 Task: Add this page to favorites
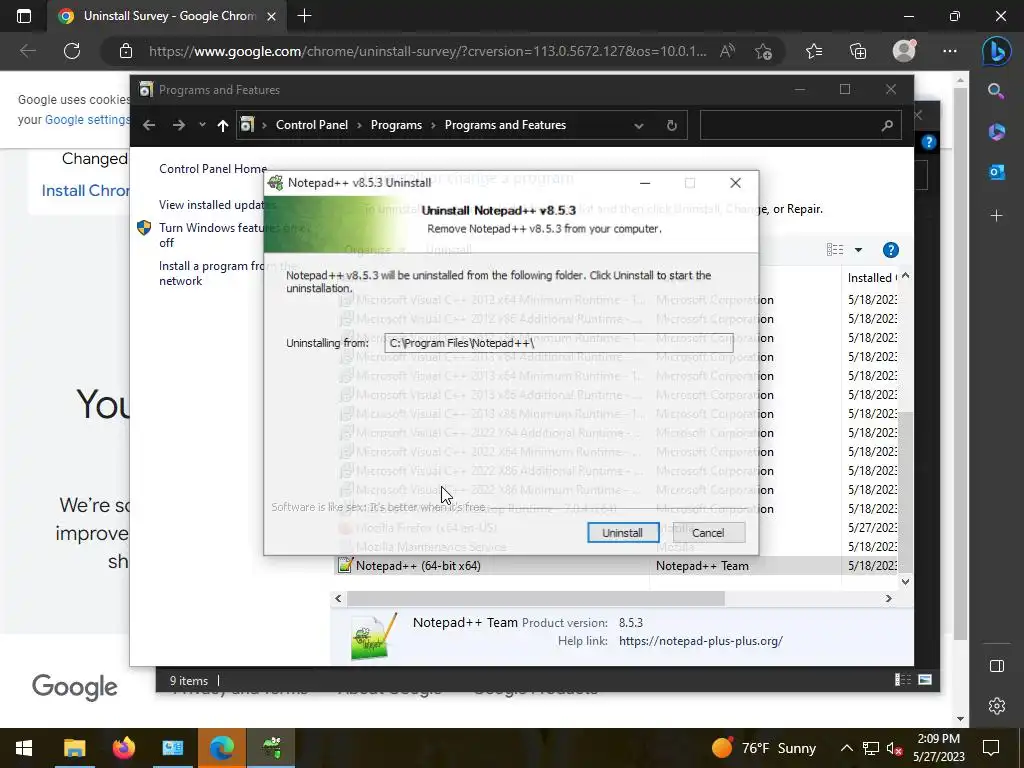pyautogui.click(x=763, y=51)
